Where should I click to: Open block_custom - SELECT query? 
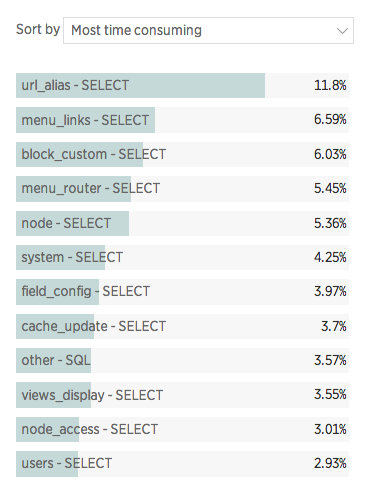[x=182, y=154]
